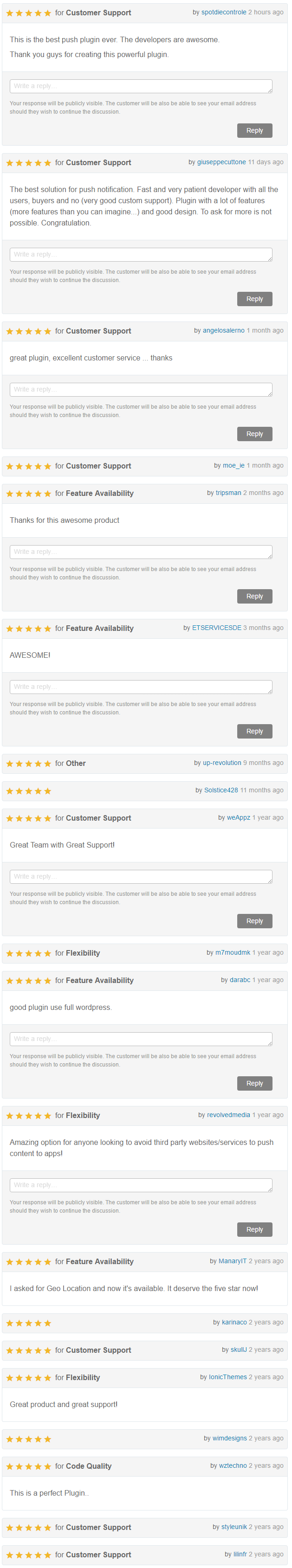292x1568 pixels.
Task: Click stars on wimdesigns' review
Action: tap(29, 1439)
